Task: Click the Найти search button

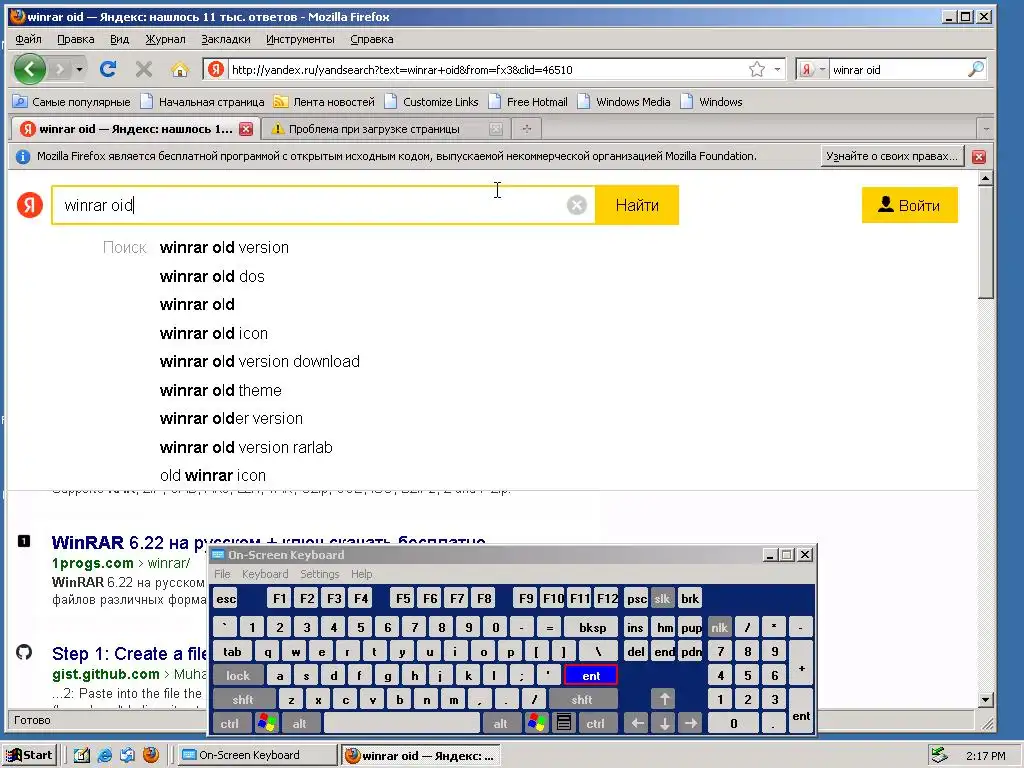Action: point(637,205)
